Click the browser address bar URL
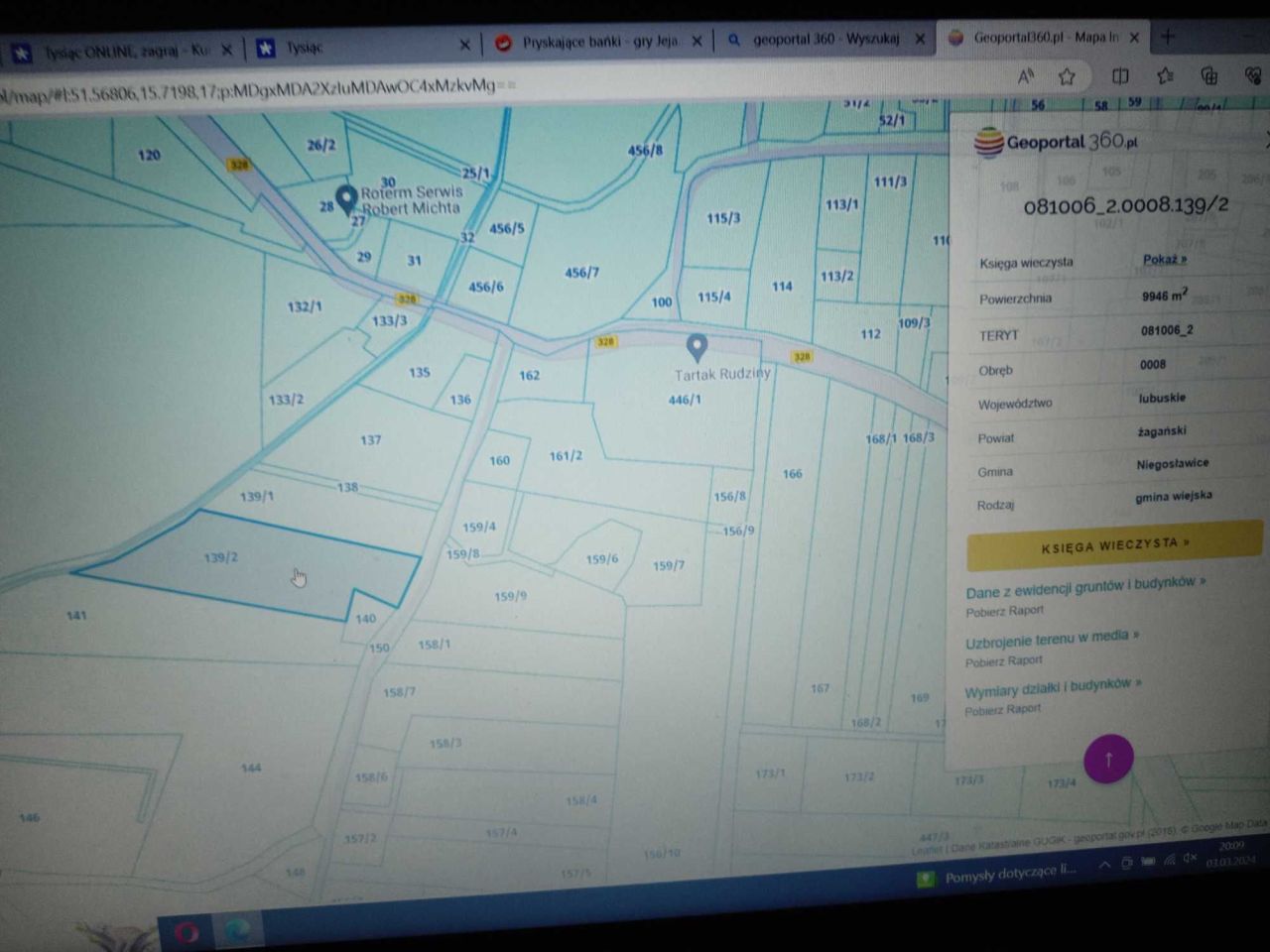The width and height of the screenshot is (1270, 952). click(x=258, y=90)
